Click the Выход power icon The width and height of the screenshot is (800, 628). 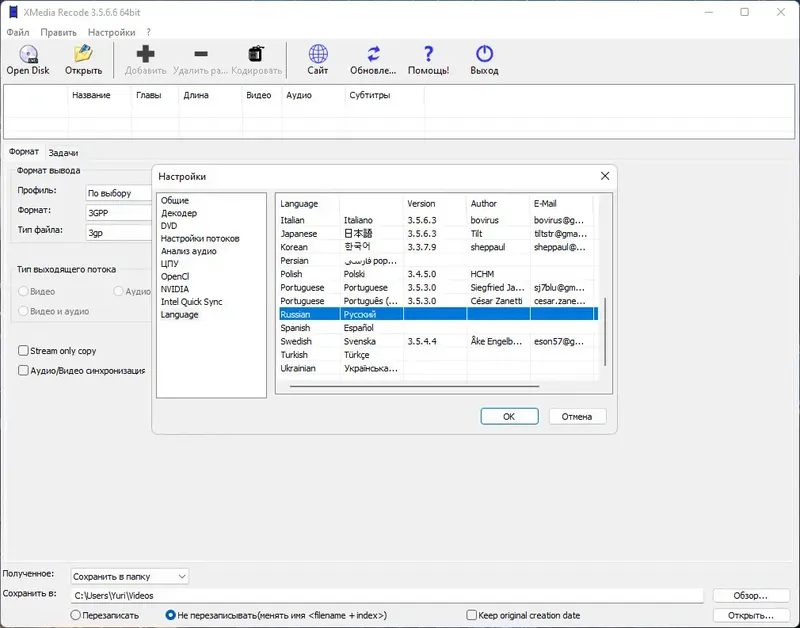484,55
